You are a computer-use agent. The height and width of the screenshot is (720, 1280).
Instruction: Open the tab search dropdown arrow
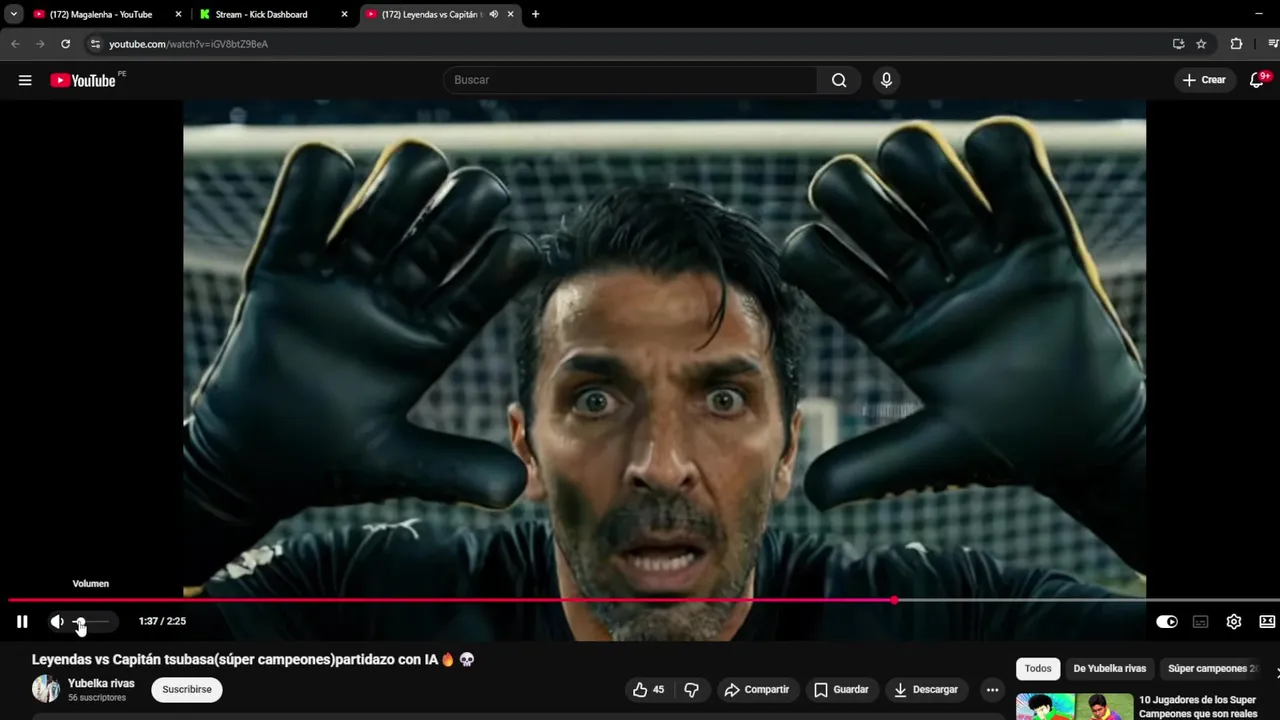tap(13, 14)
